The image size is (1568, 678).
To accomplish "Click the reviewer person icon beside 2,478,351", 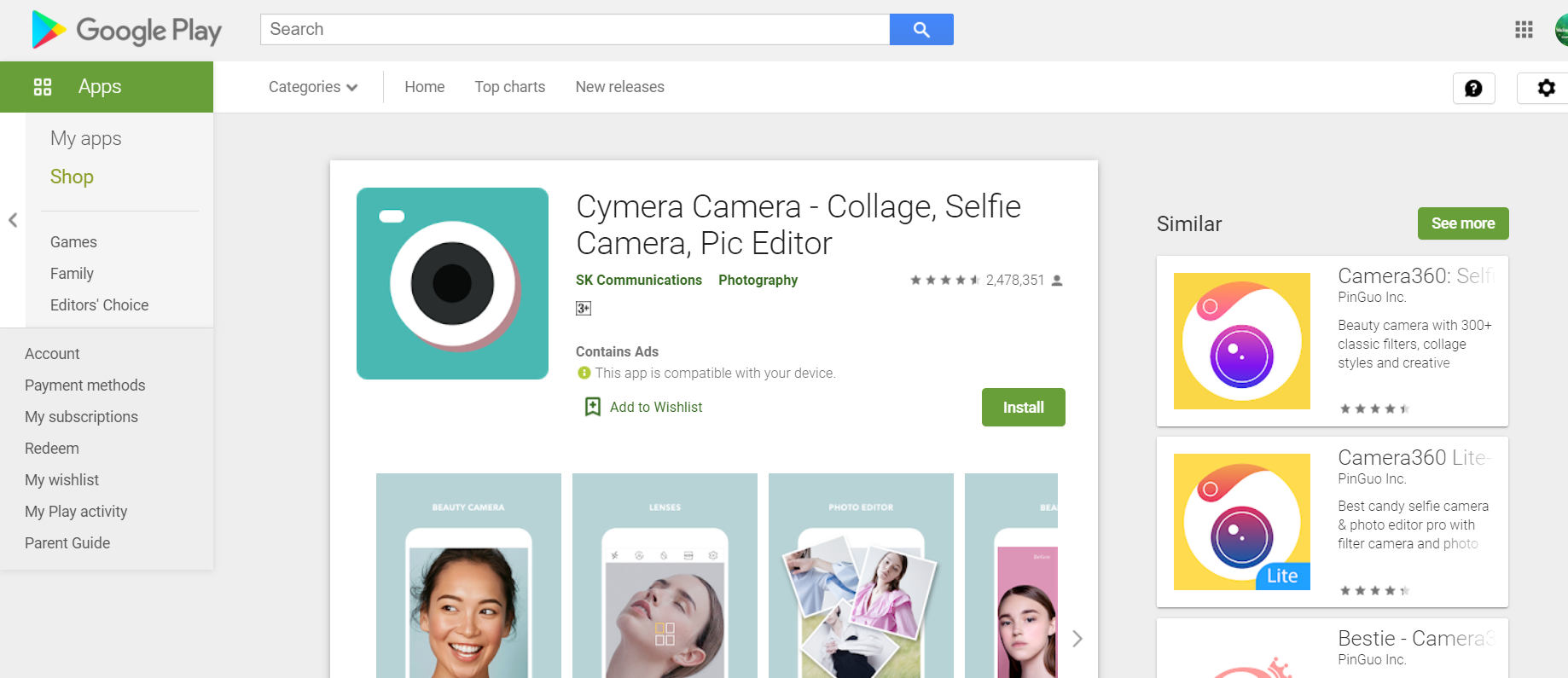I will point(1057,280).
